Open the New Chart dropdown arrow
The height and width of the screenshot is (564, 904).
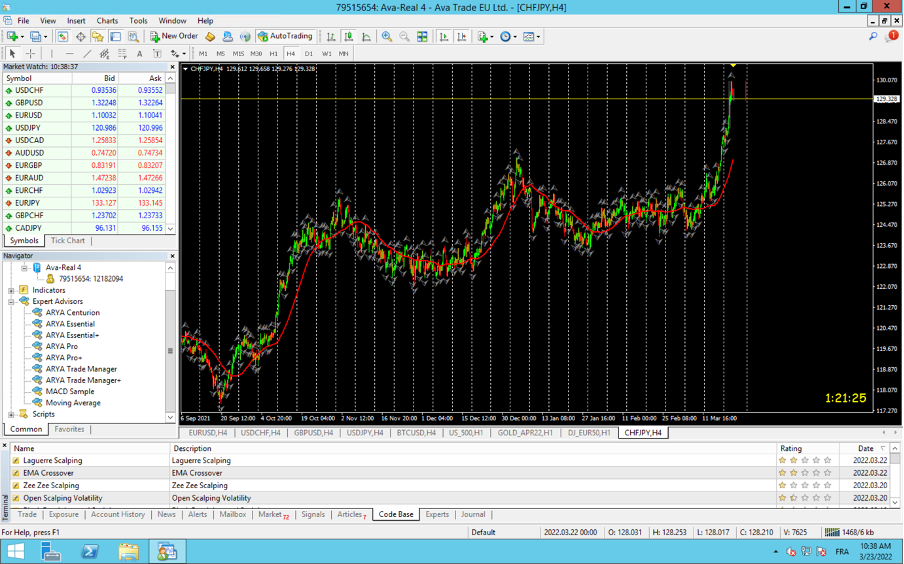point(22,36)
